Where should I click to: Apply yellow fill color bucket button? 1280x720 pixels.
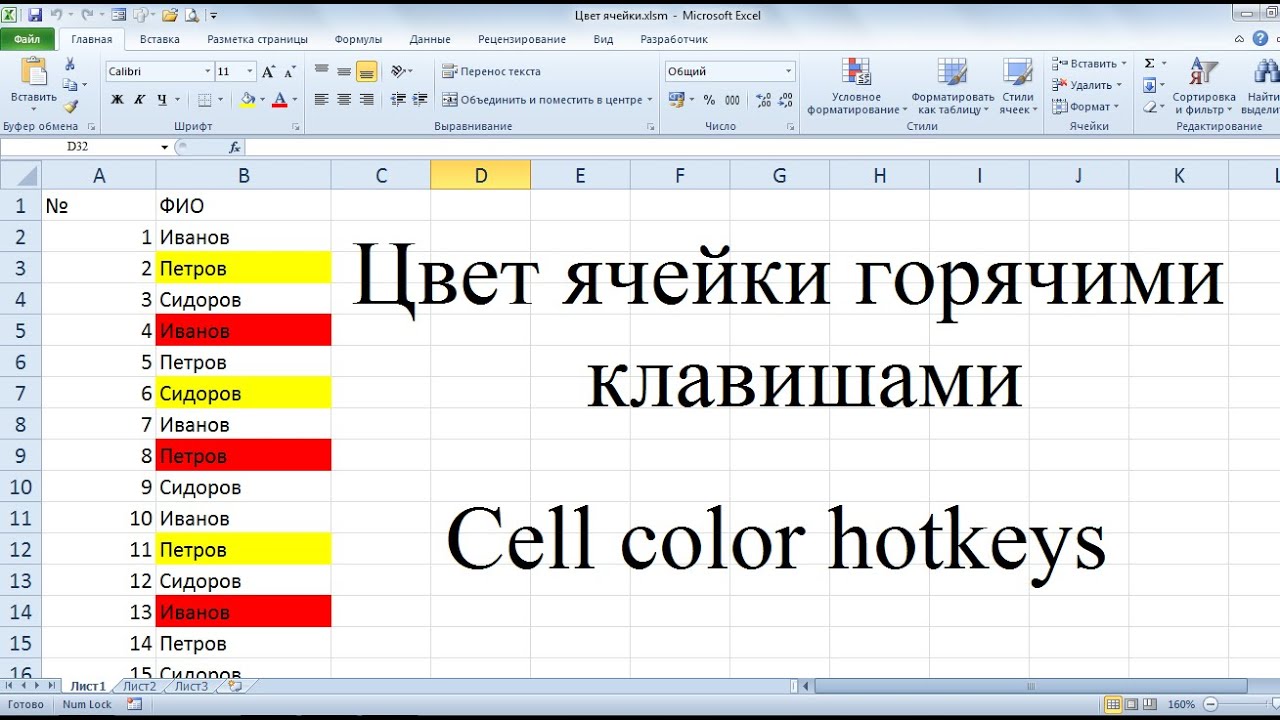pos(247,99)
